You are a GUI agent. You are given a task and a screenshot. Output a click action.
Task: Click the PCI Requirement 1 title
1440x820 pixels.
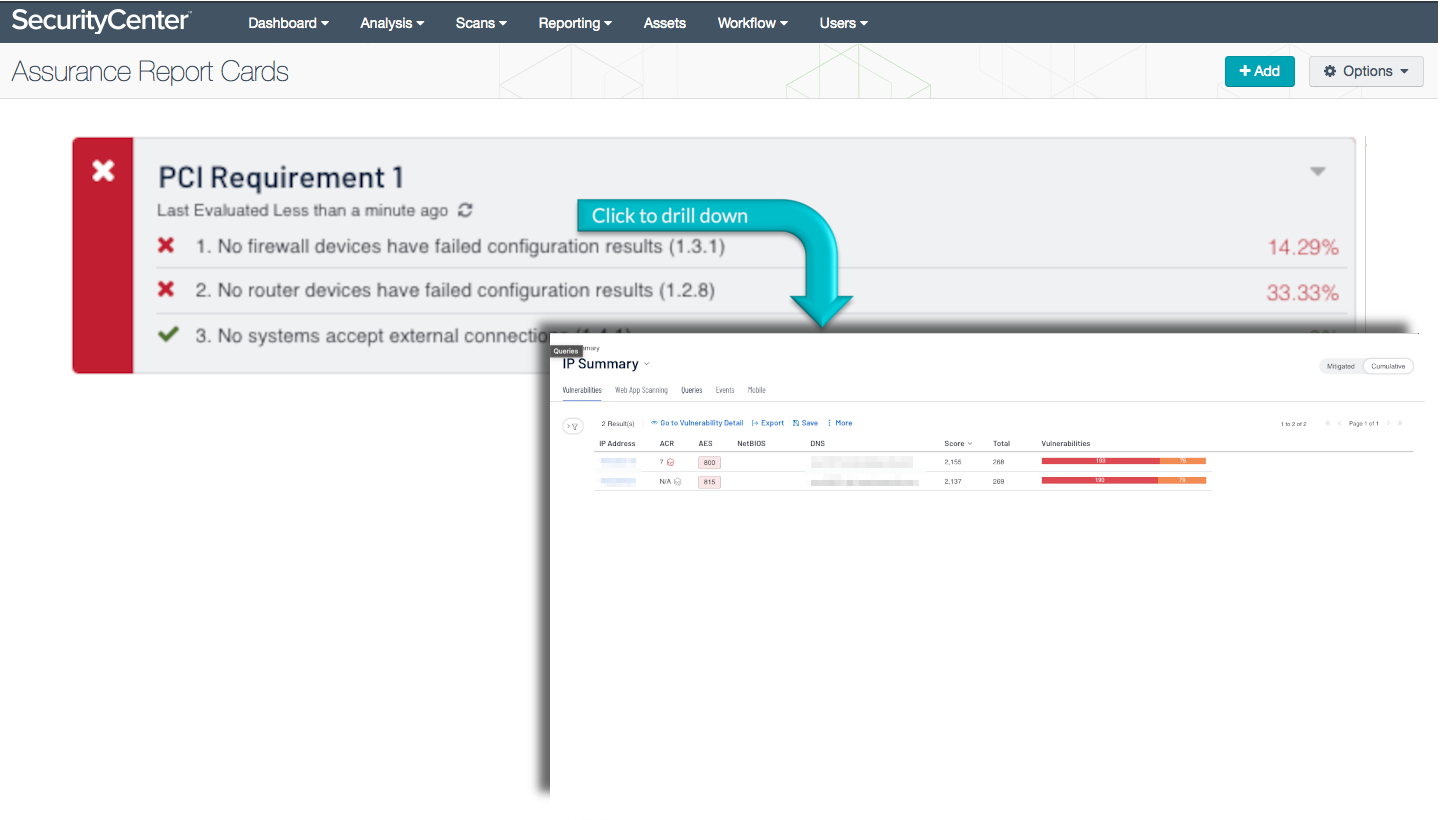(x=281, y=177)
